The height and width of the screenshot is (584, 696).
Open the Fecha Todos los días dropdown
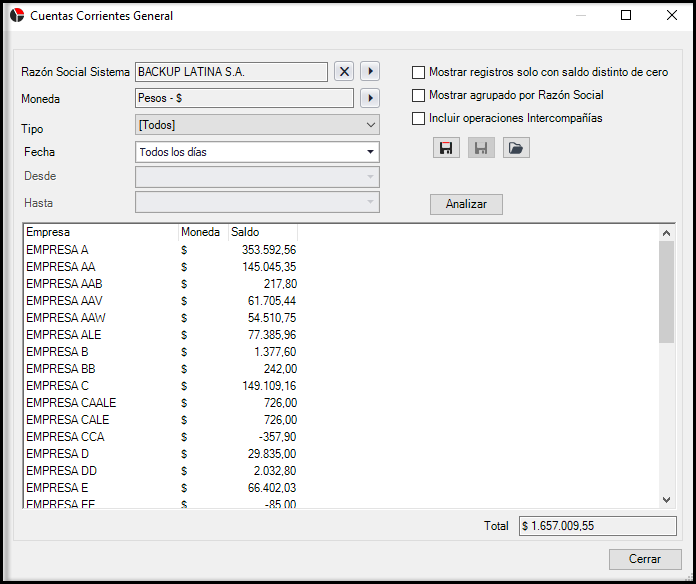(x=257, y=152)
